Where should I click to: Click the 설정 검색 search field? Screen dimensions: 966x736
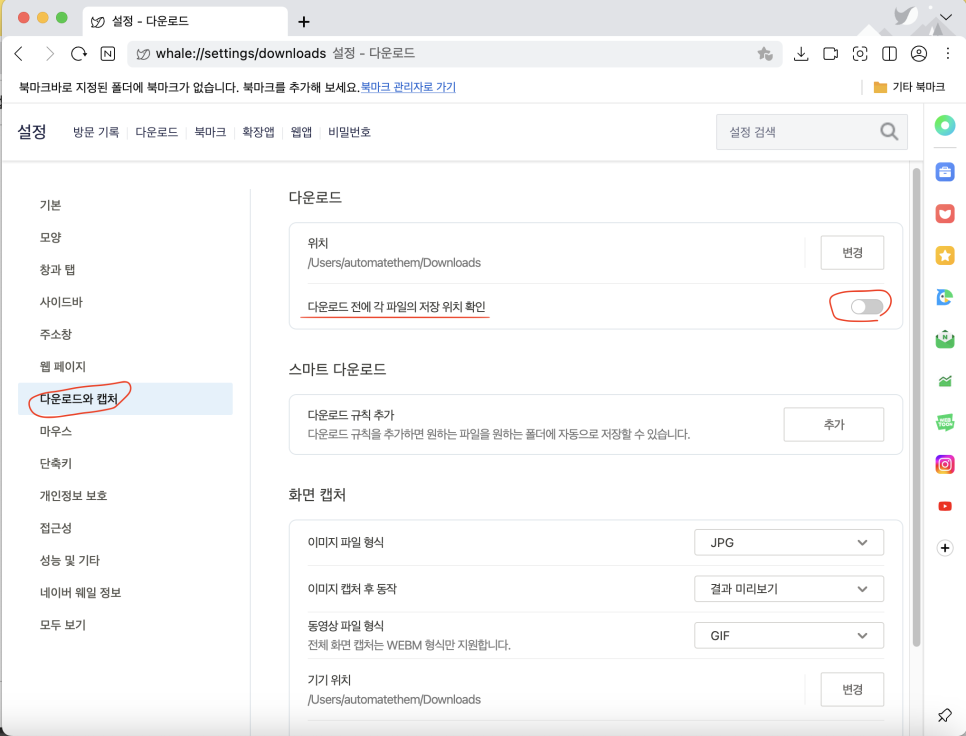[800, 132]
